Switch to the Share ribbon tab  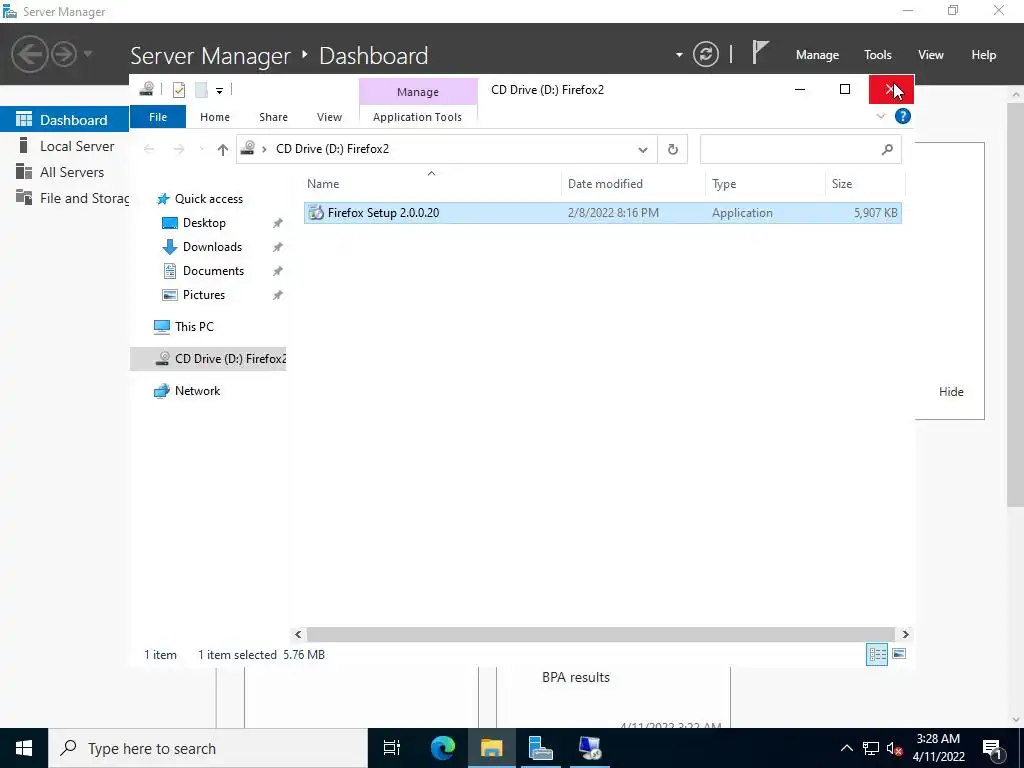pos(273,117)
